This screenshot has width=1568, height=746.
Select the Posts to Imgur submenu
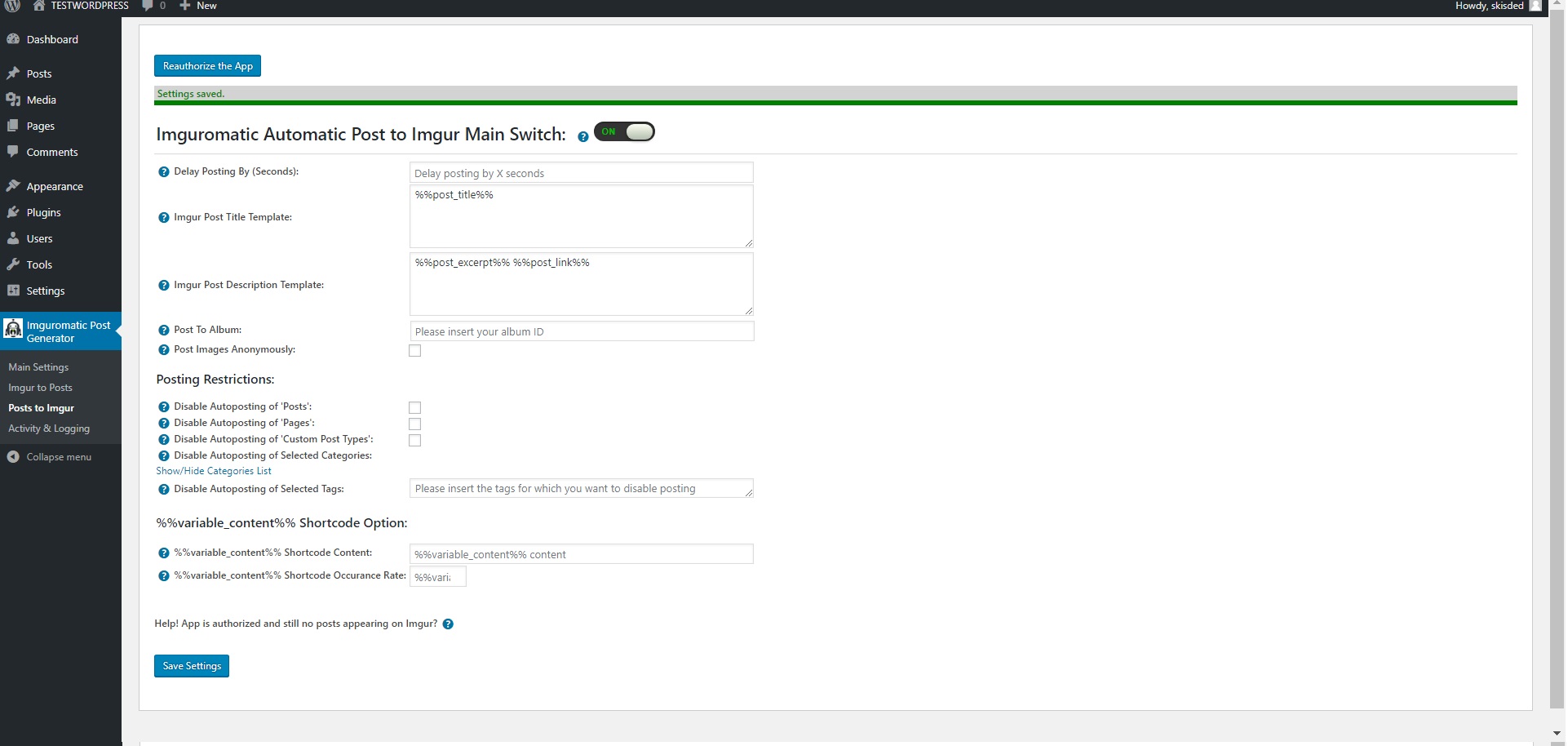(x=41, y=408)
